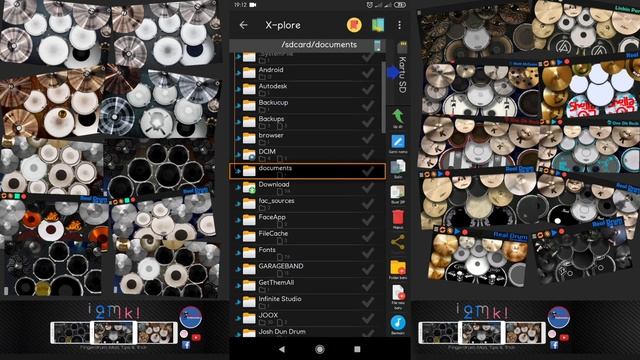Image resolution: width=640 pixels, height=360 pixels.
Task: Select the documents folder name
Action: point(275,168)
